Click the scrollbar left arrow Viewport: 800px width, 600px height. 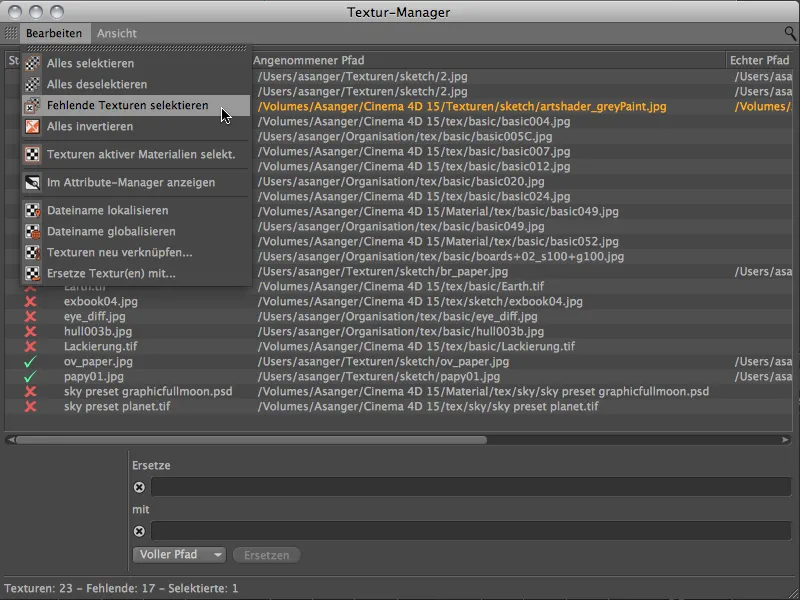[x=10, y=440]
